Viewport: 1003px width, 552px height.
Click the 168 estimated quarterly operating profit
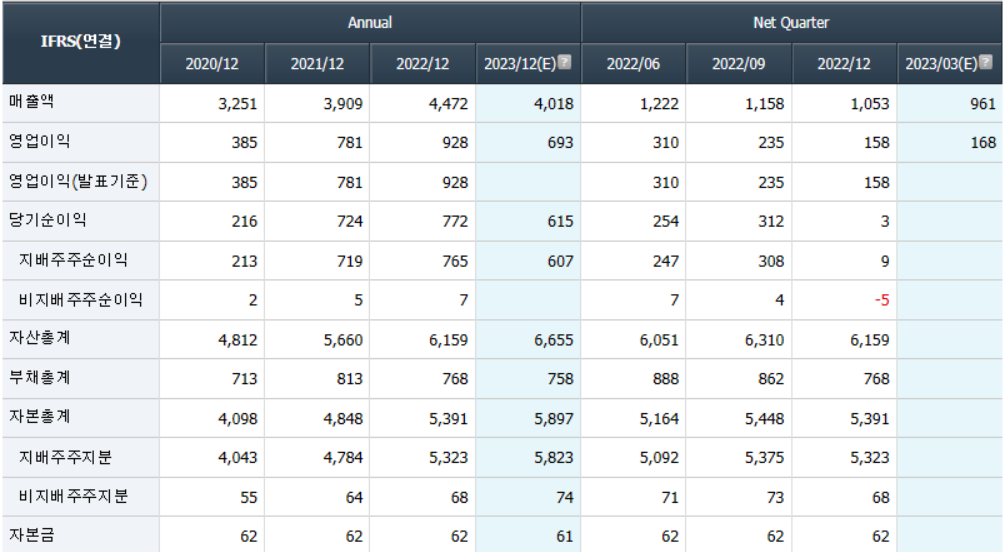(x=983, y=143)
